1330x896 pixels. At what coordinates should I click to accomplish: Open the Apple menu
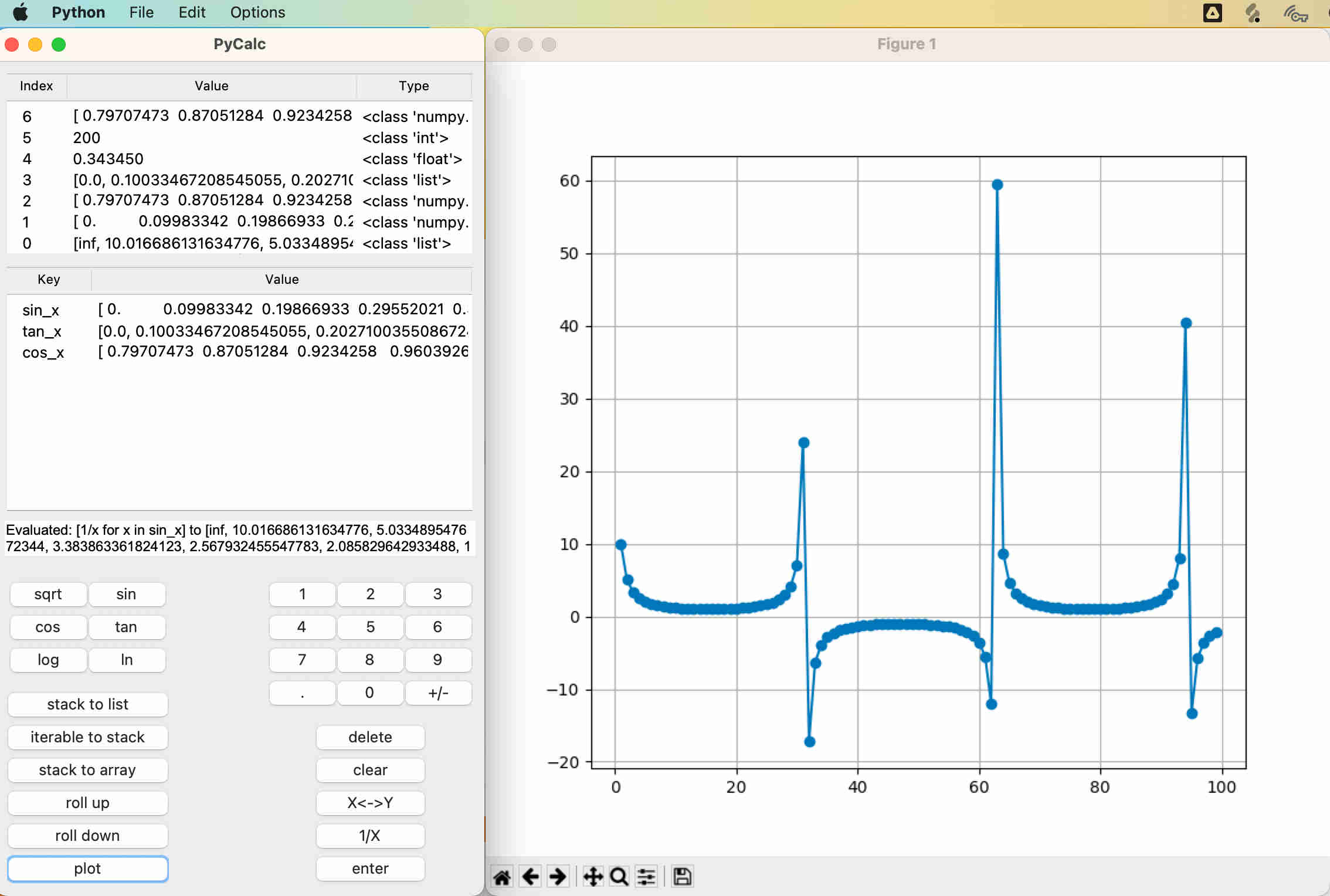point(21,12)
